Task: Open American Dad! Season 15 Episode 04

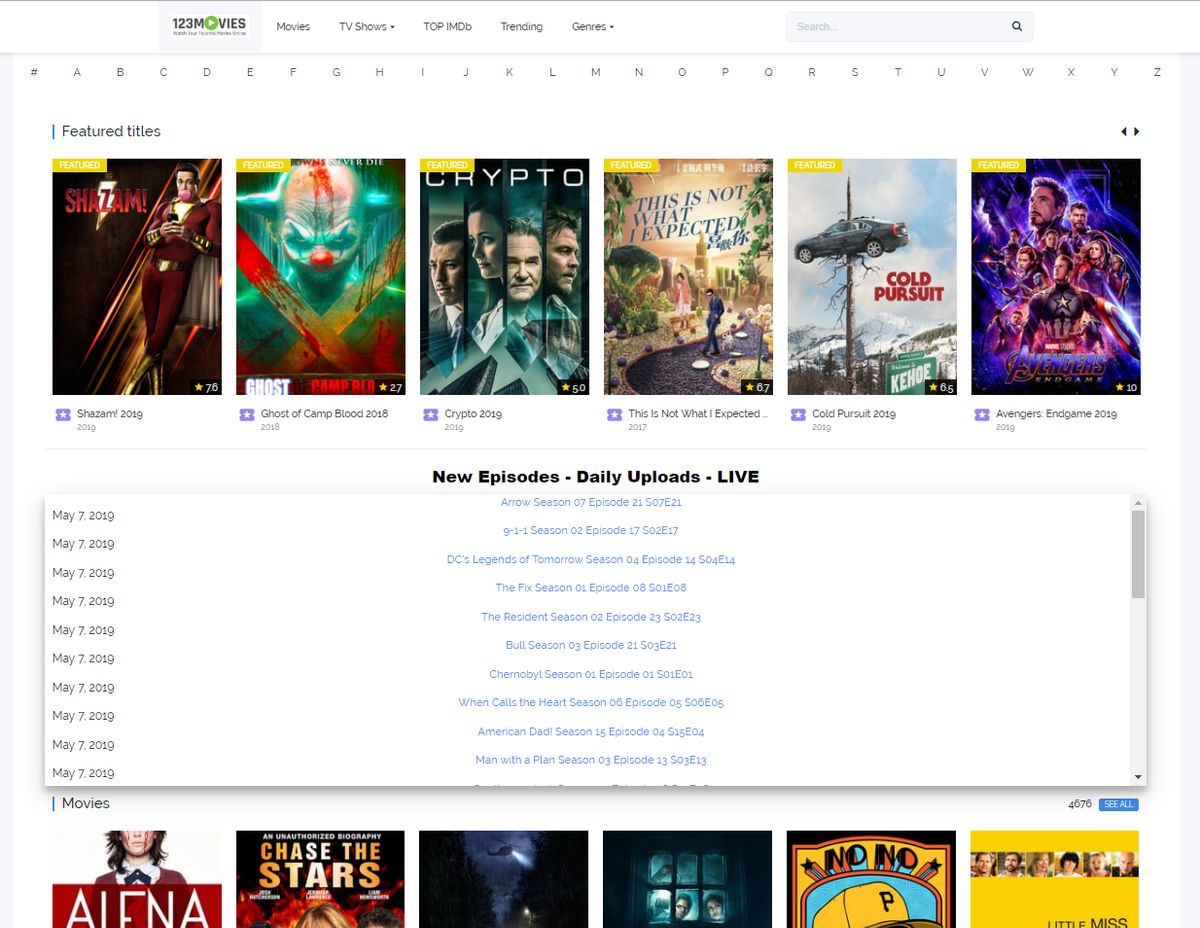Action: 591,731
